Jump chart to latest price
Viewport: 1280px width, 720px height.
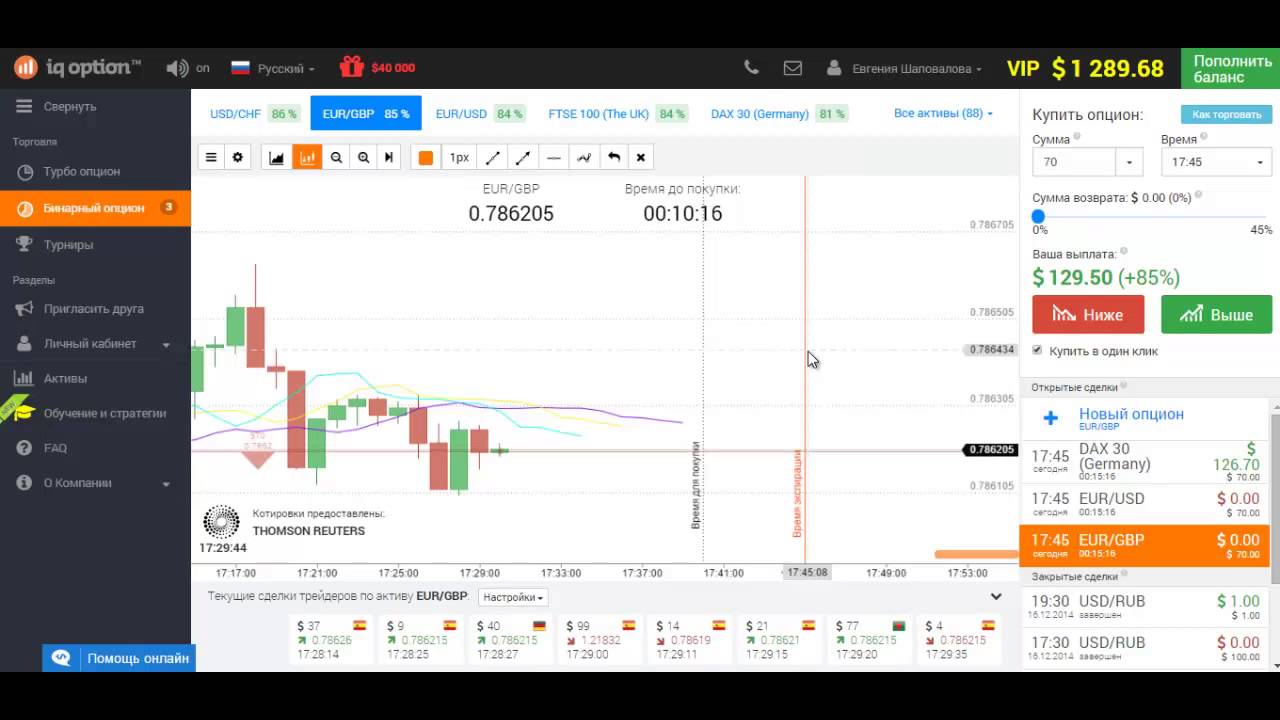[x=389, y=157]
